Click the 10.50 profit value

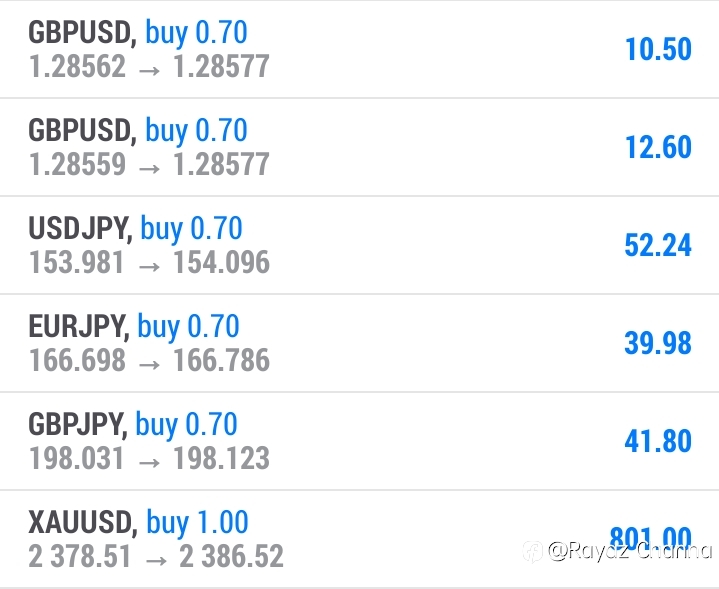[x=658, y=49]
